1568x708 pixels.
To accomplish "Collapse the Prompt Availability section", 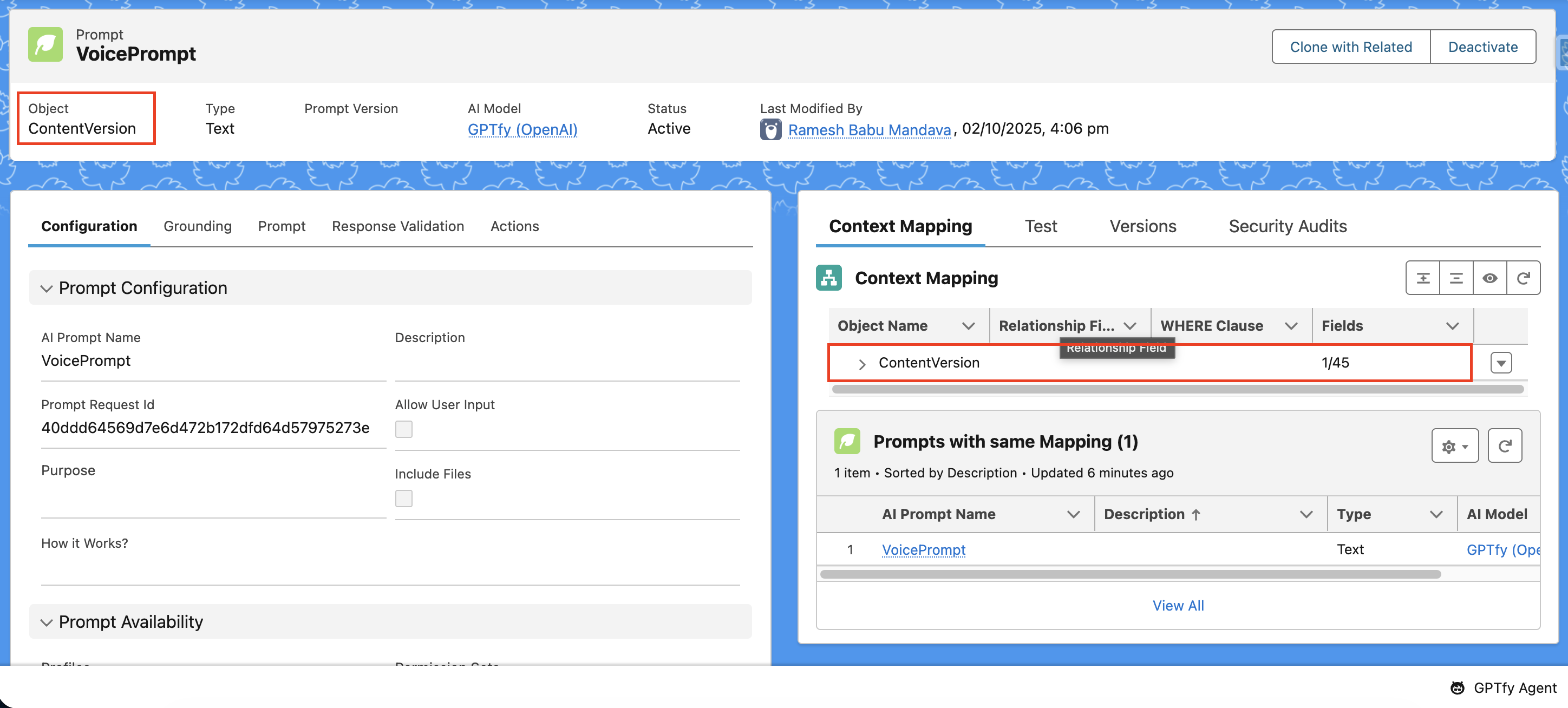I will pos(46,622).
